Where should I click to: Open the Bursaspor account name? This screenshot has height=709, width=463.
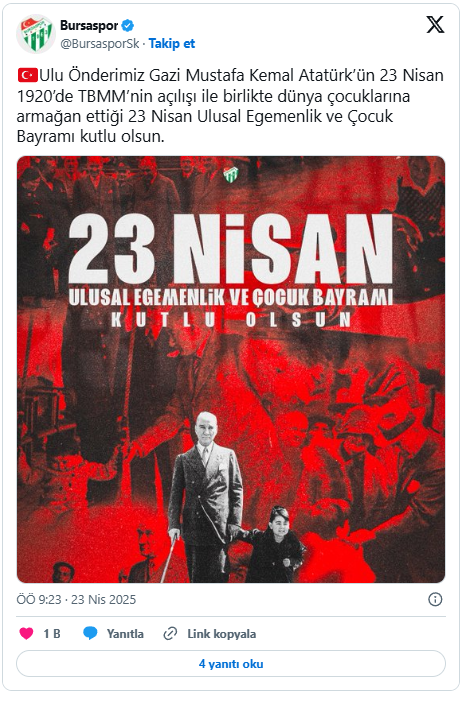coord(89,25)
